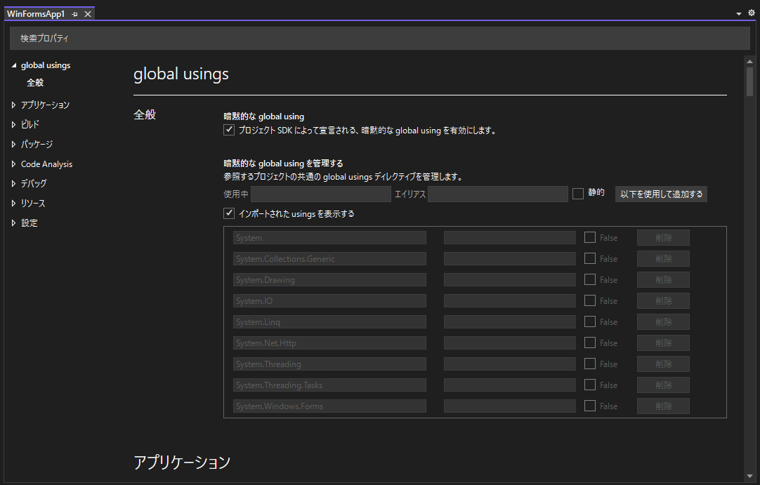
Task: Click the System.Linq namespace field
Action: tap(330, 322)
